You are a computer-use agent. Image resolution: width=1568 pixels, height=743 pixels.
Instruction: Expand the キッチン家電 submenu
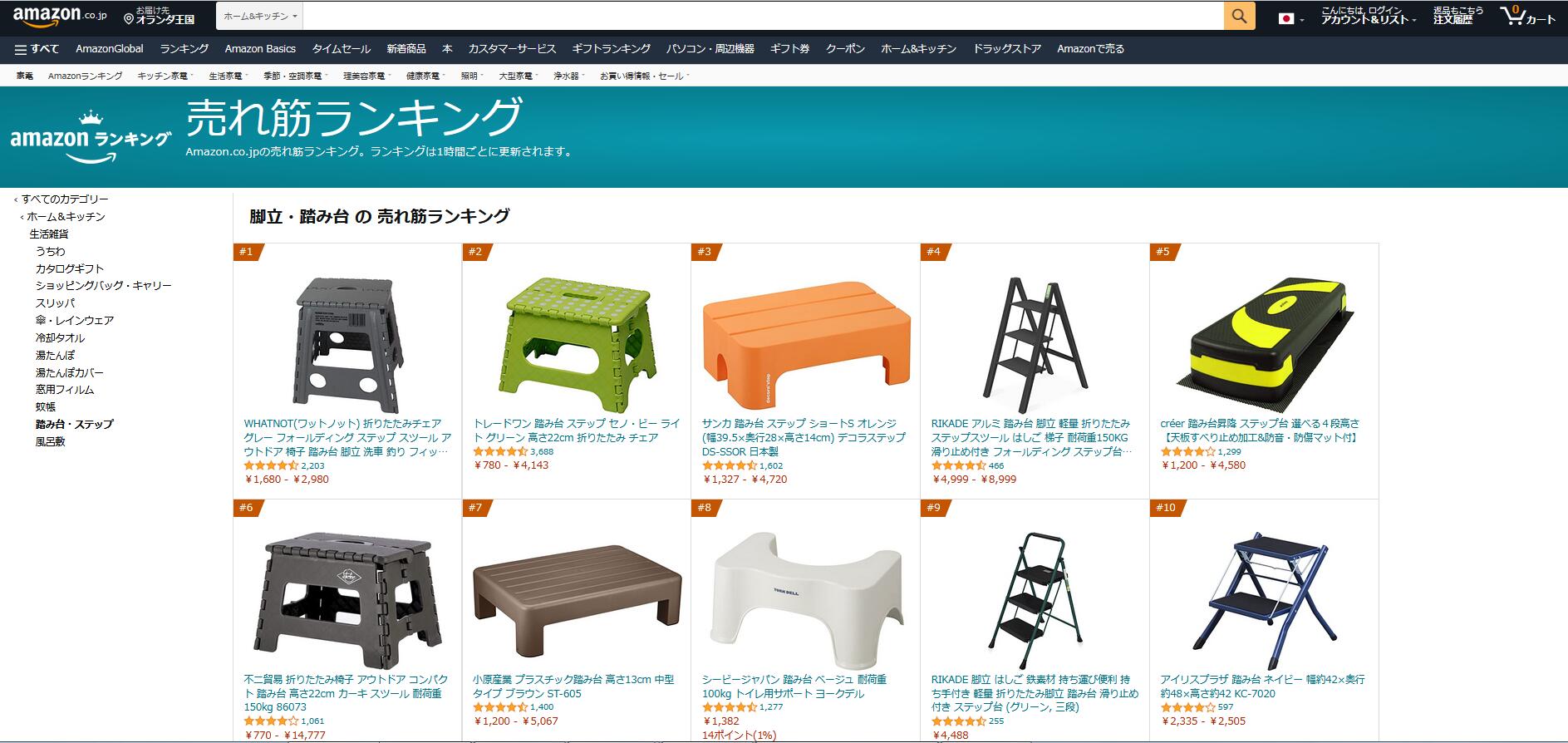tap(165, 76)
